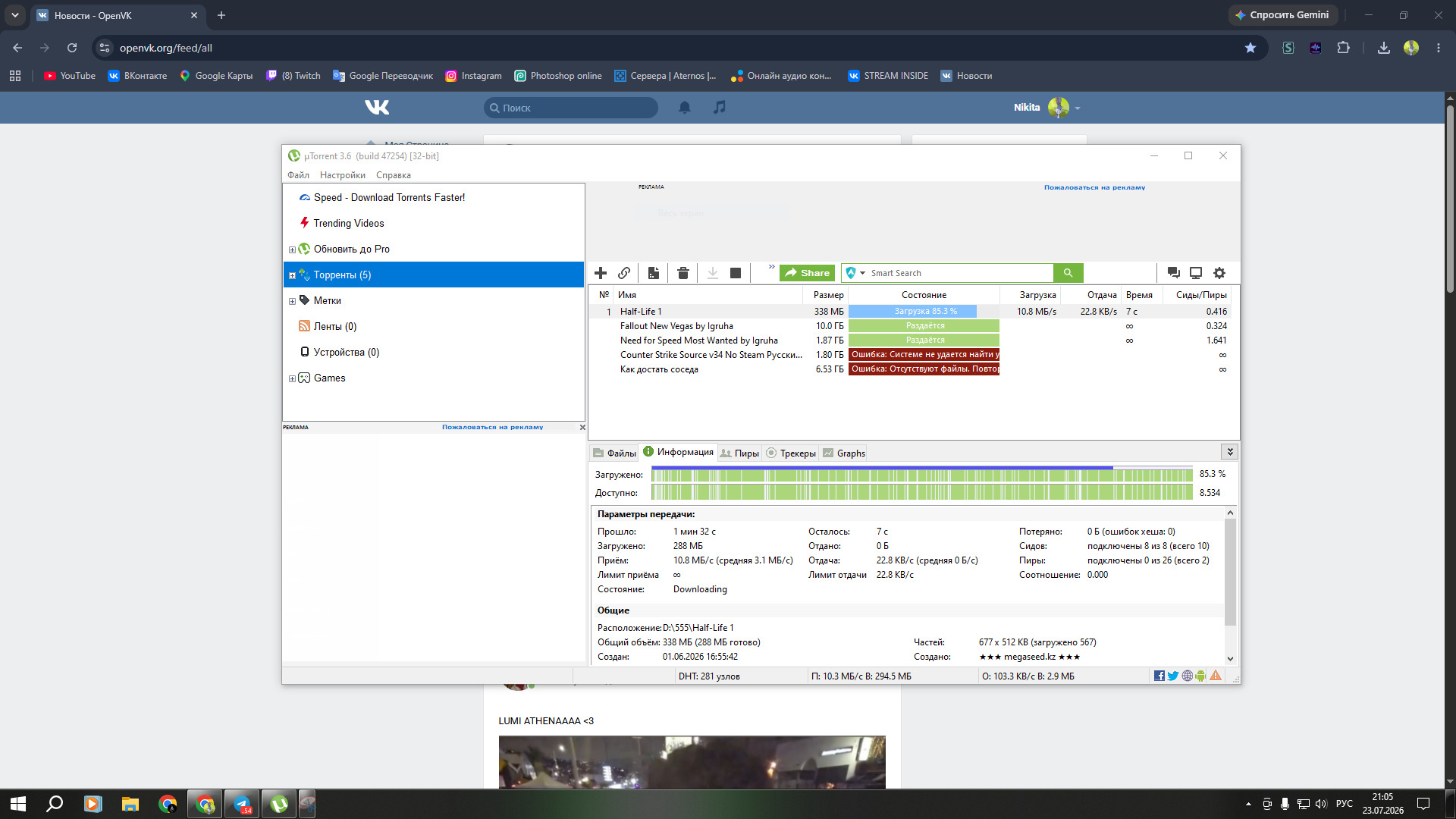This screenshot has width=1456, height=819.
Task: Open OpenVK notifications bell
Action: (x=685, y=108)
